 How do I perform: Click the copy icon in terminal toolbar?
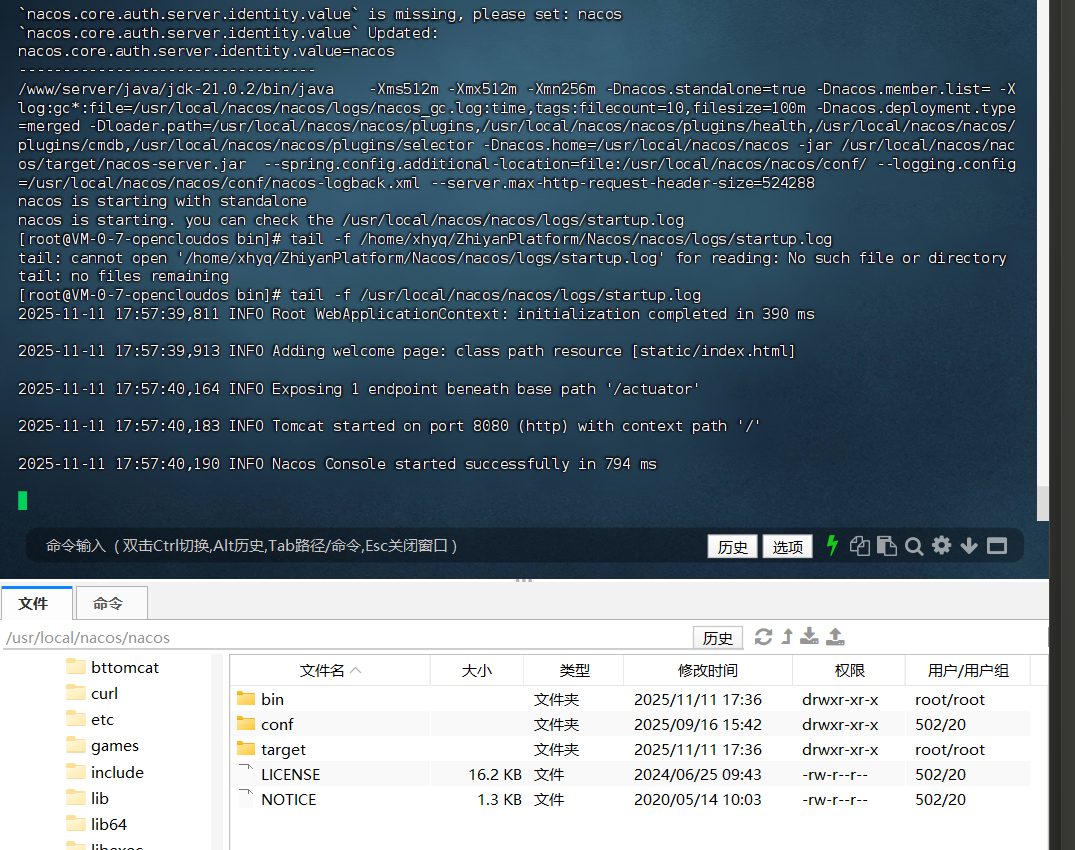(860, 546)
